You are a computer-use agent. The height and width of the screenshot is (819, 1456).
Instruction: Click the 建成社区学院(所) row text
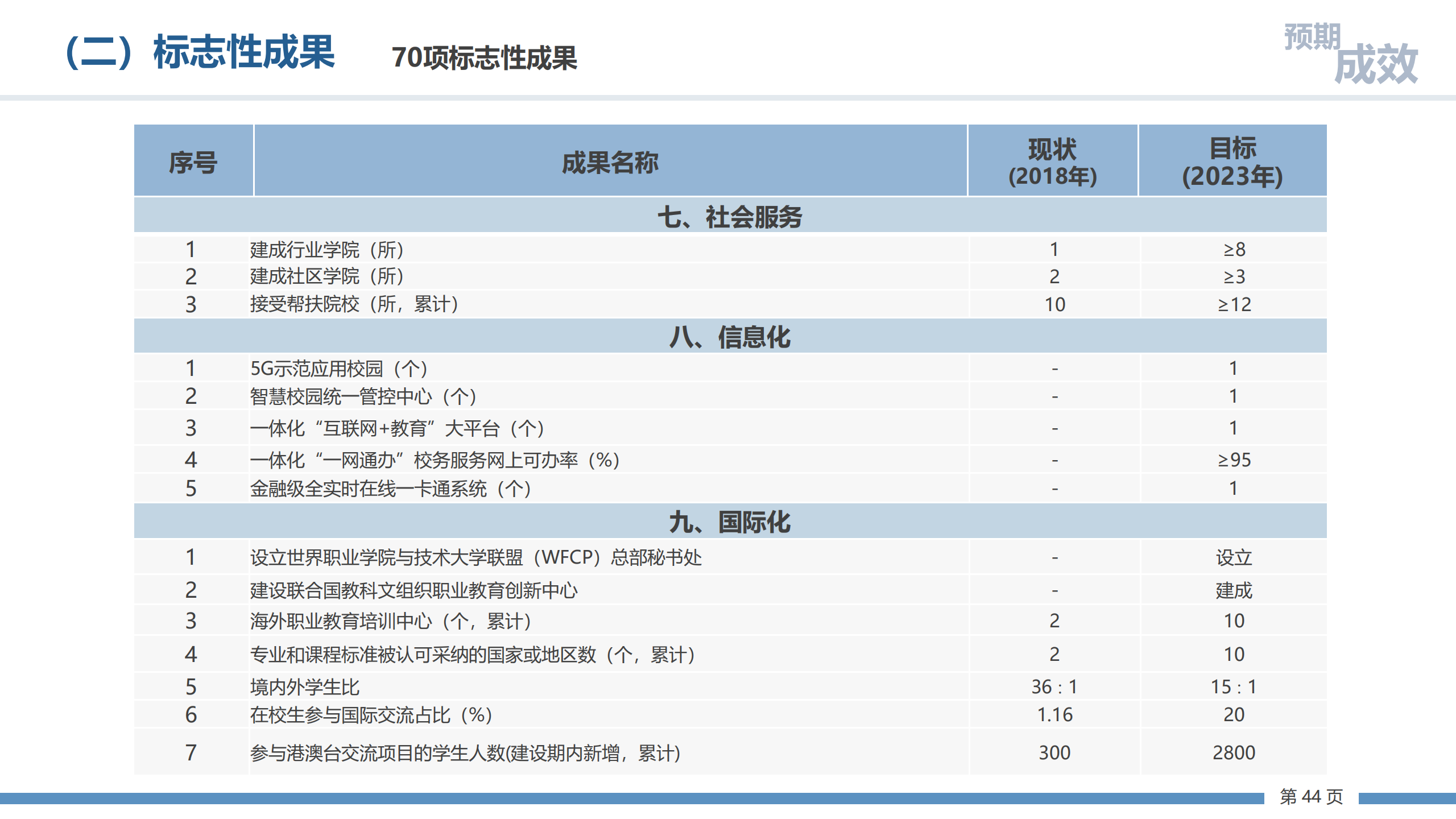coord(327,276)
